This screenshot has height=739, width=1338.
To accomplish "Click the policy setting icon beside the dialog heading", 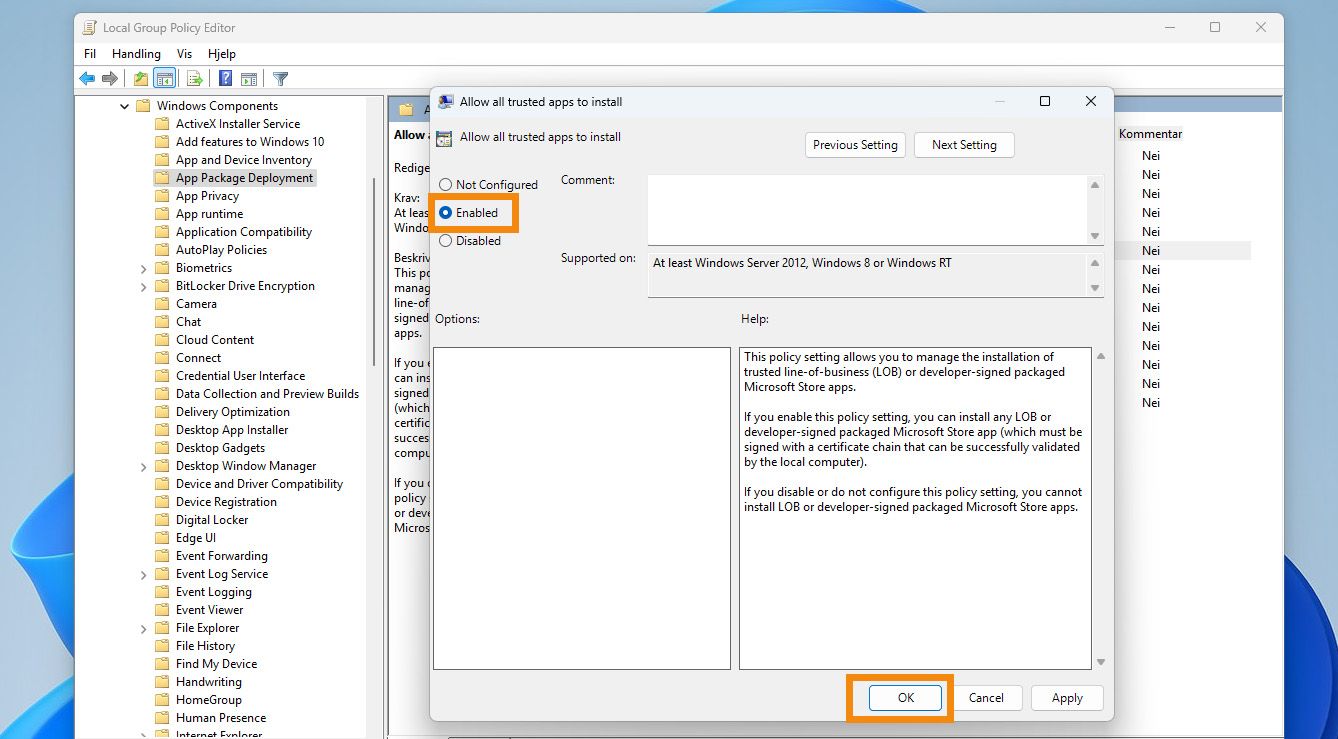I will tap(444, 138).
